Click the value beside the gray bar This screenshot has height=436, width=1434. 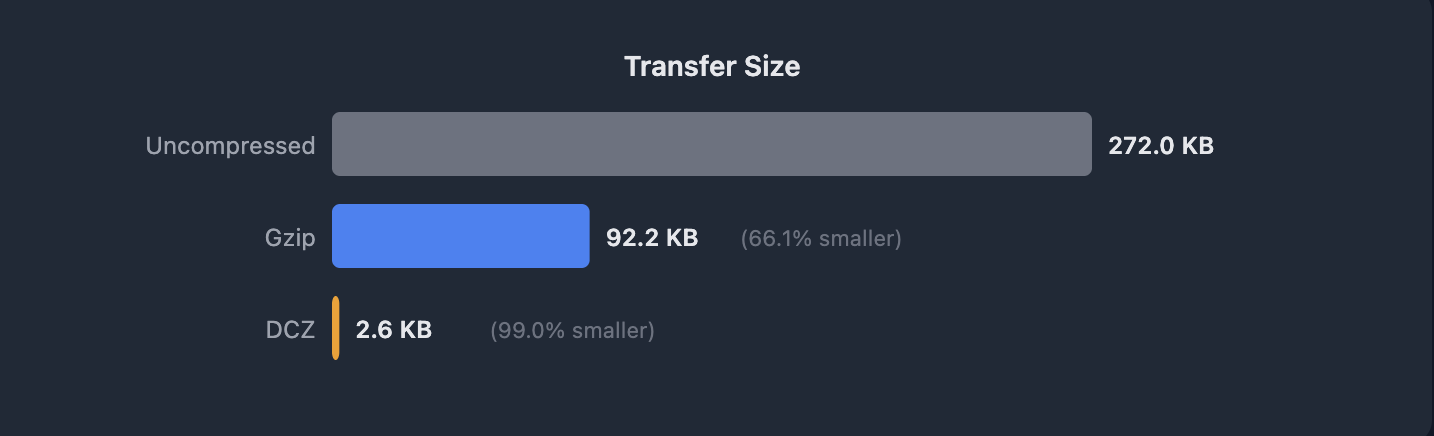coord(1160,146)
